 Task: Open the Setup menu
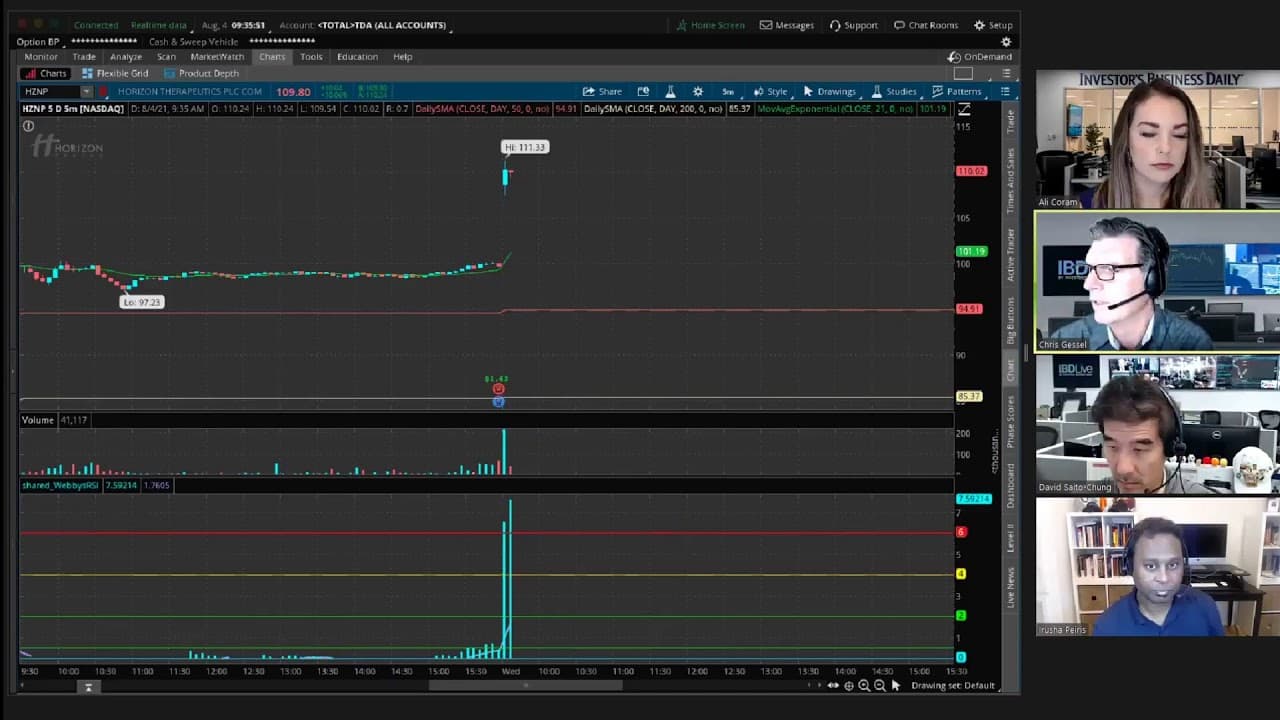[x=993, y=25]
